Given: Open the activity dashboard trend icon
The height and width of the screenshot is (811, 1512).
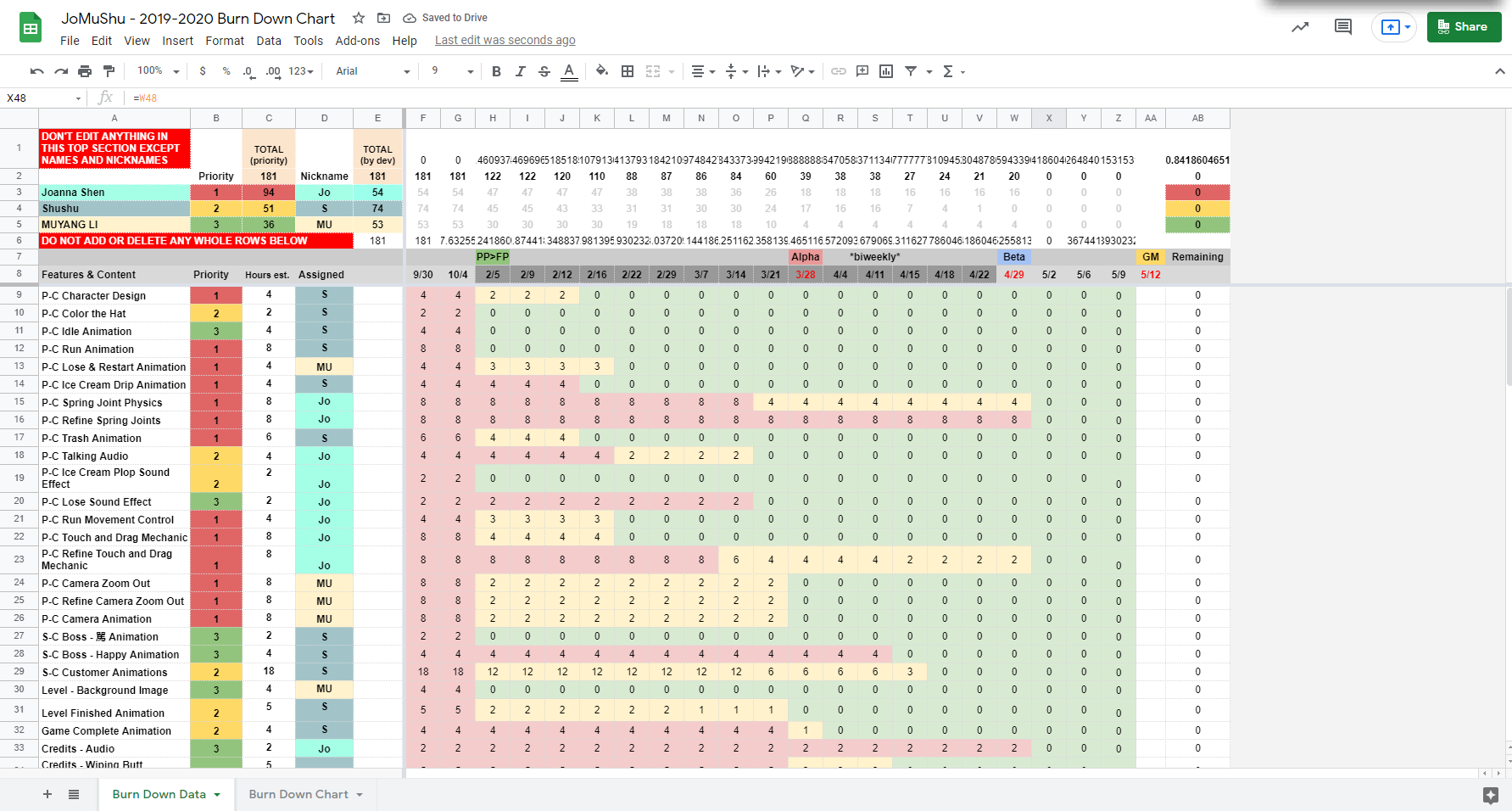Looking at the screenshot, I should [x=1300, y=27].
